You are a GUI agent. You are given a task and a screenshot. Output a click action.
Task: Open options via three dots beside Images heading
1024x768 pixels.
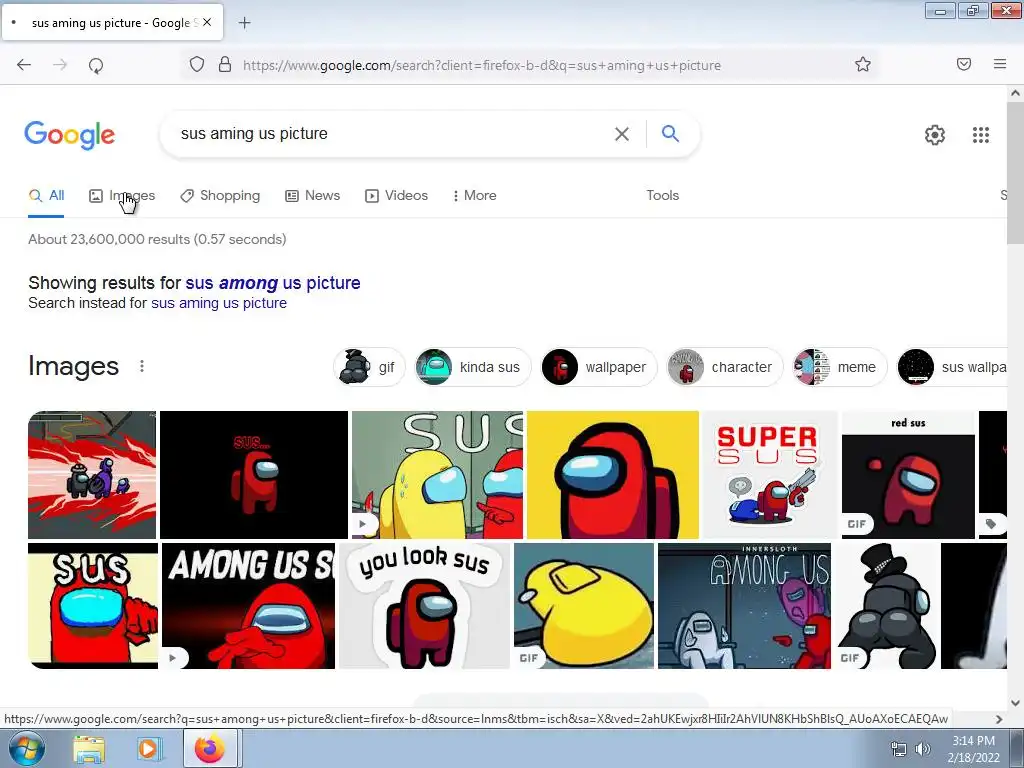(x=142, y=366)
